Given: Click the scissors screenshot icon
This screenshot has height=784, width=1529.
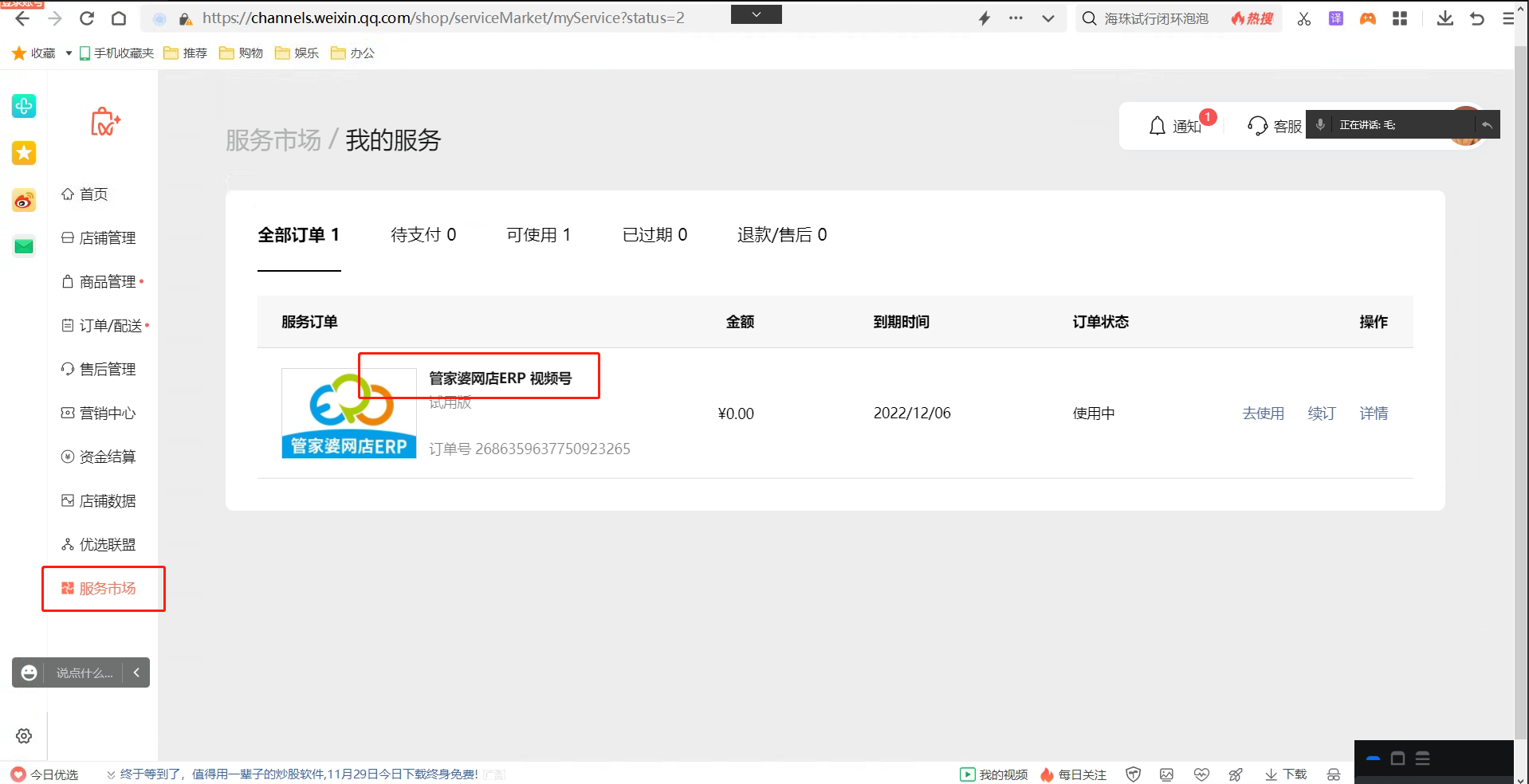Looking at the screenshot, I should click(x=1304, y=18).
